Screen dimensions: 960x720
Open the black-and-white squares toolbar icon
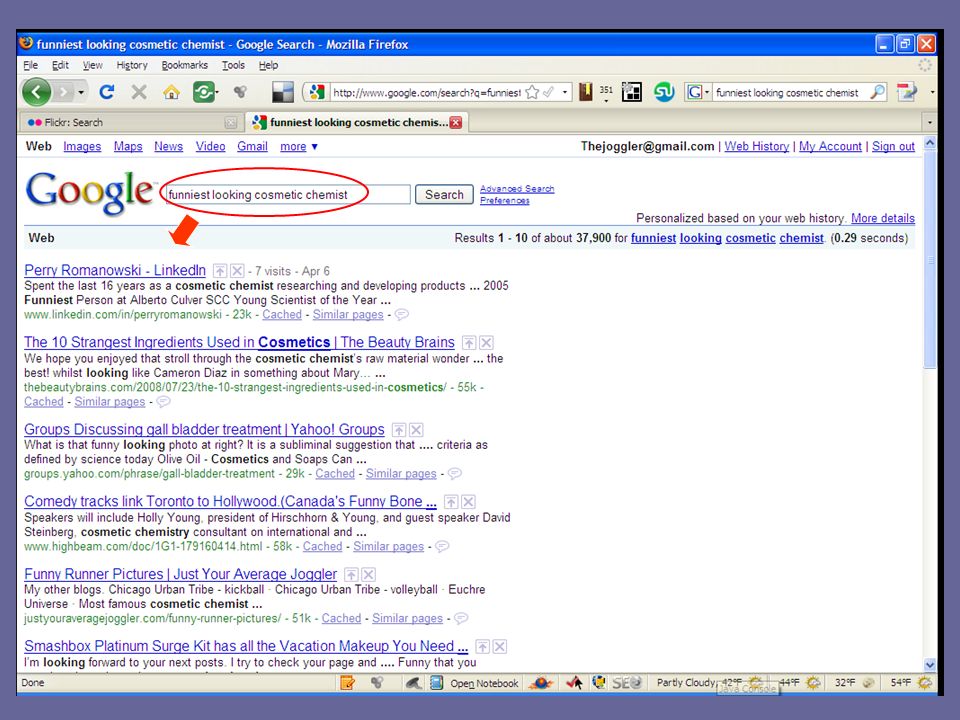point(283,92)
